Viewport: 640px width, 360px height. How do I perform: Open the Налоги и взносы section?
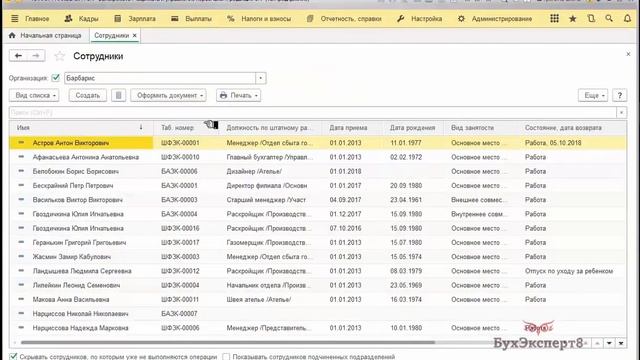259,19
